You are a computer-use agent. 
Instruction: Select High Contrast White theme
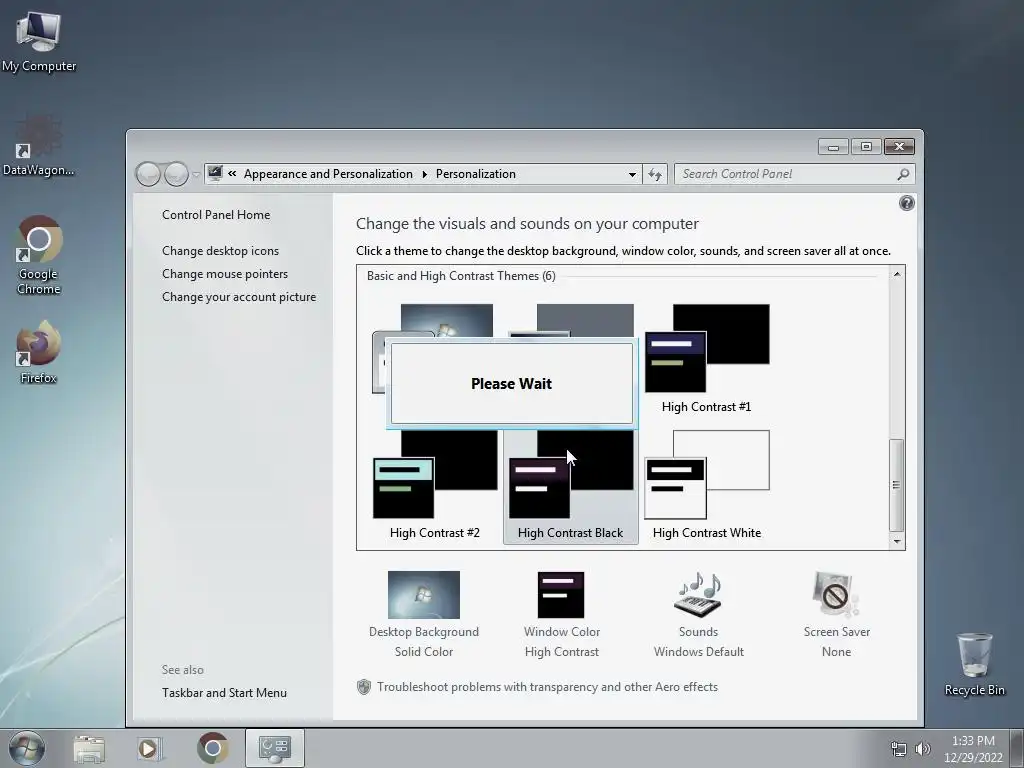coord(707,485)
